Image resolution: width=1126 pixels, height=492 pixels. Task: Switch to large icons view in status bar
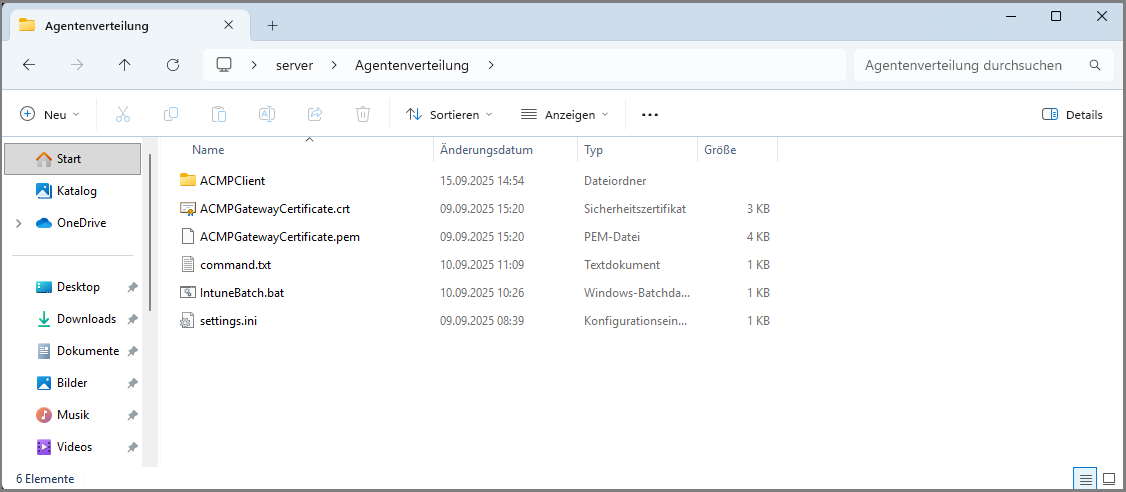pos(1108,479)
